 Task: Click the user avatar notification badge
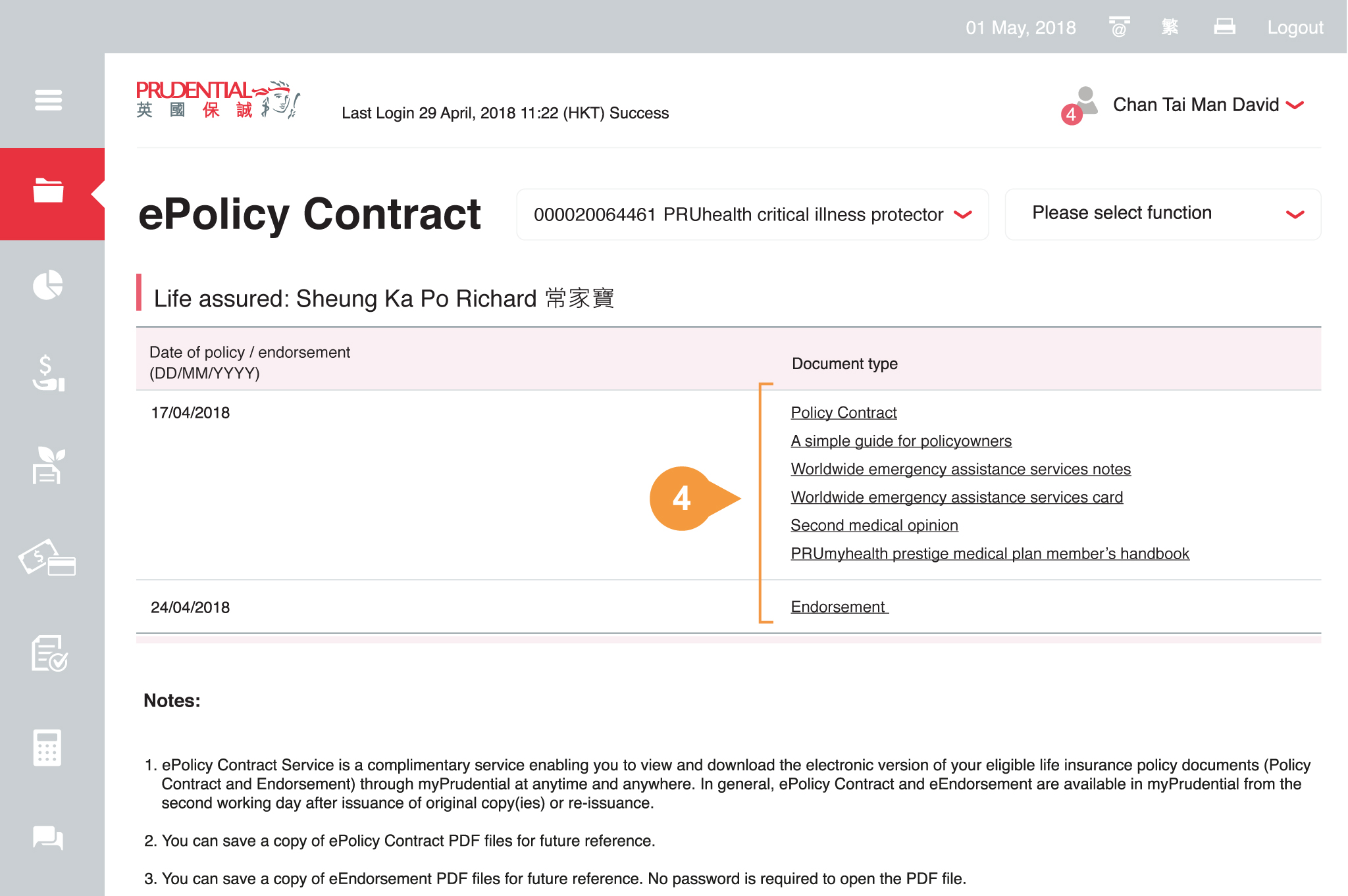(1072, 114)
